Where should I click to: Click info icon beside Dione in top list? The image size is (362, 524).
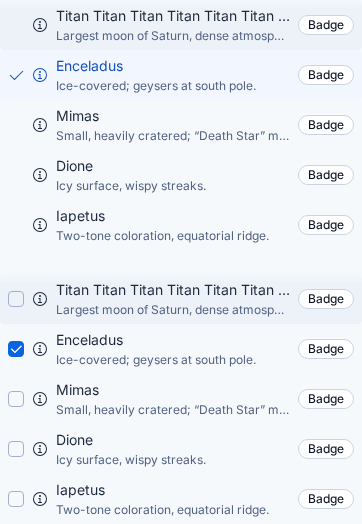(40, 175)
